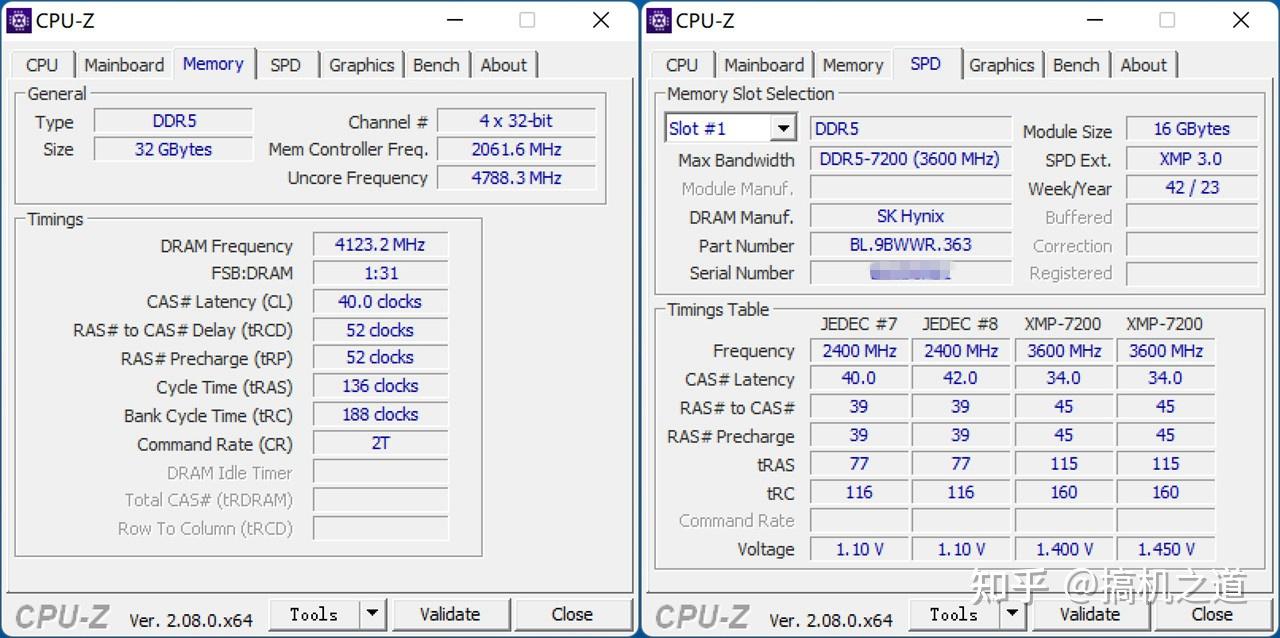Open Mainboard tab in left CPU-Z window
1280x638 pixels.
tap(124, 65)
